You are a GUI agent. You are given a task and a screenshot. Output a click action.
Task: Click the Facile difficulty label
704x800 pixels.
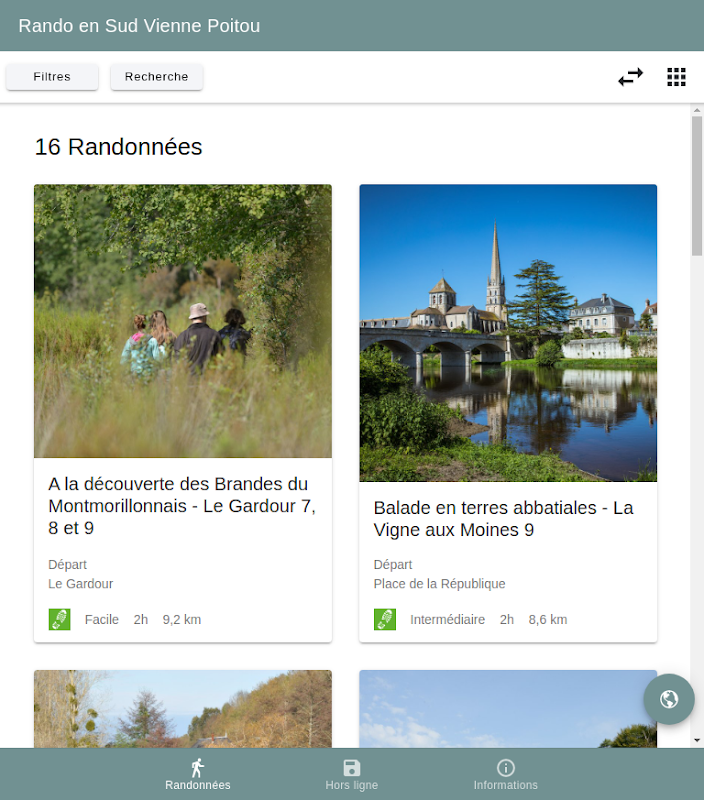tap(102, 619)
